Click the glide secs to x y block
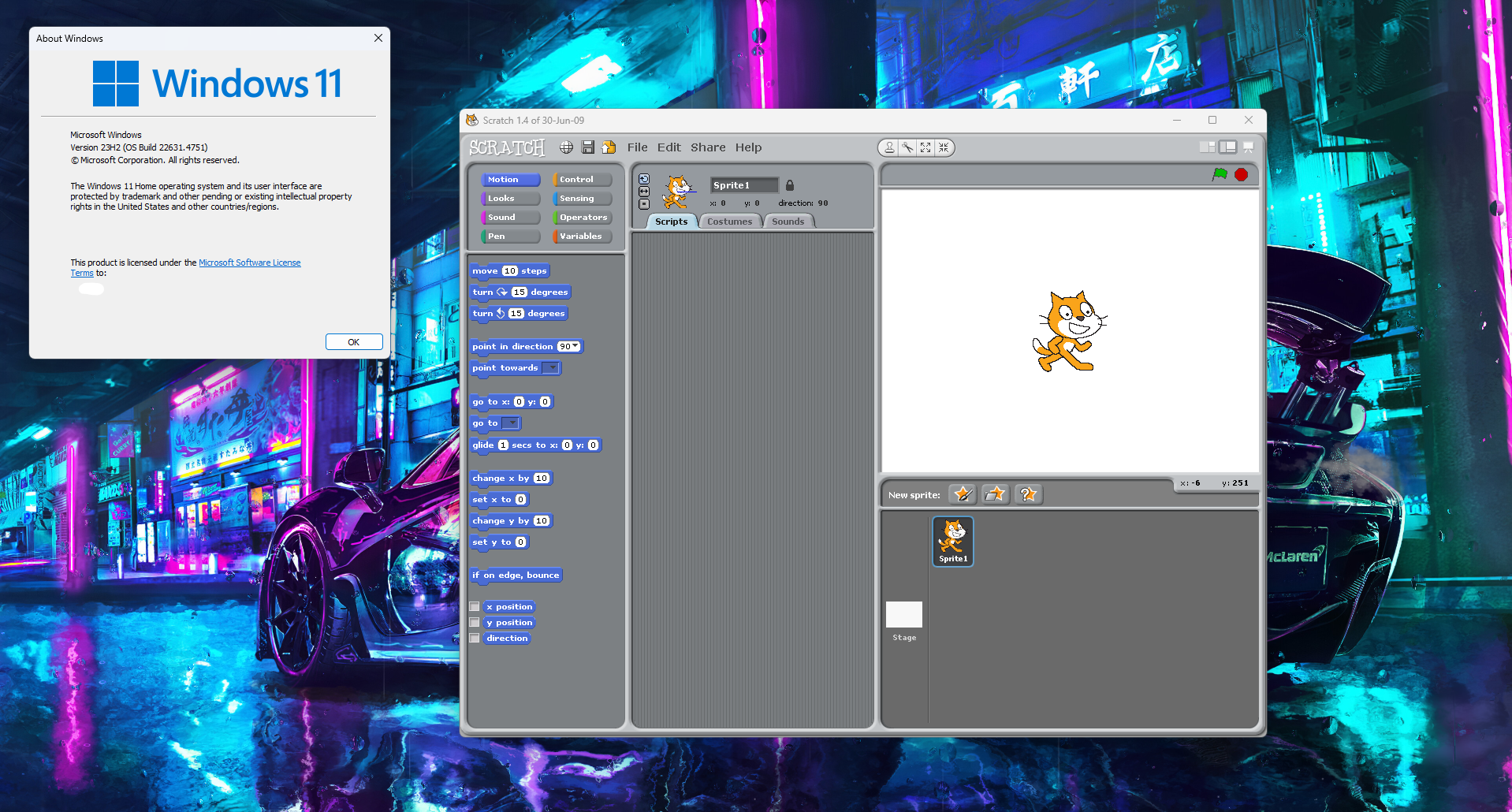Image resolution: width=1512 pixels, height=812 pixels. coord(536,445)
